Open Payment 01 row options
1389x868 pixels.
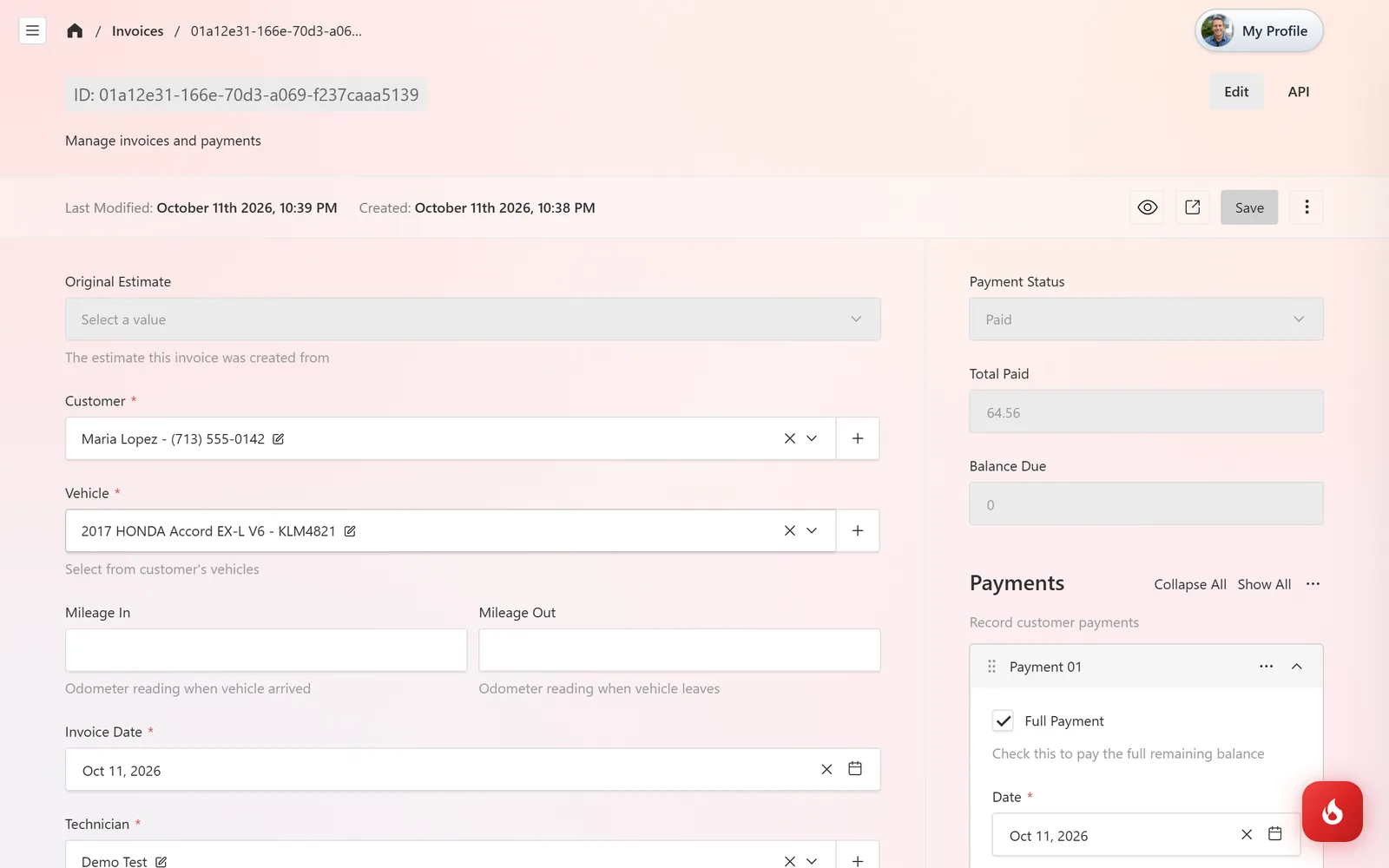(1267, 667)
